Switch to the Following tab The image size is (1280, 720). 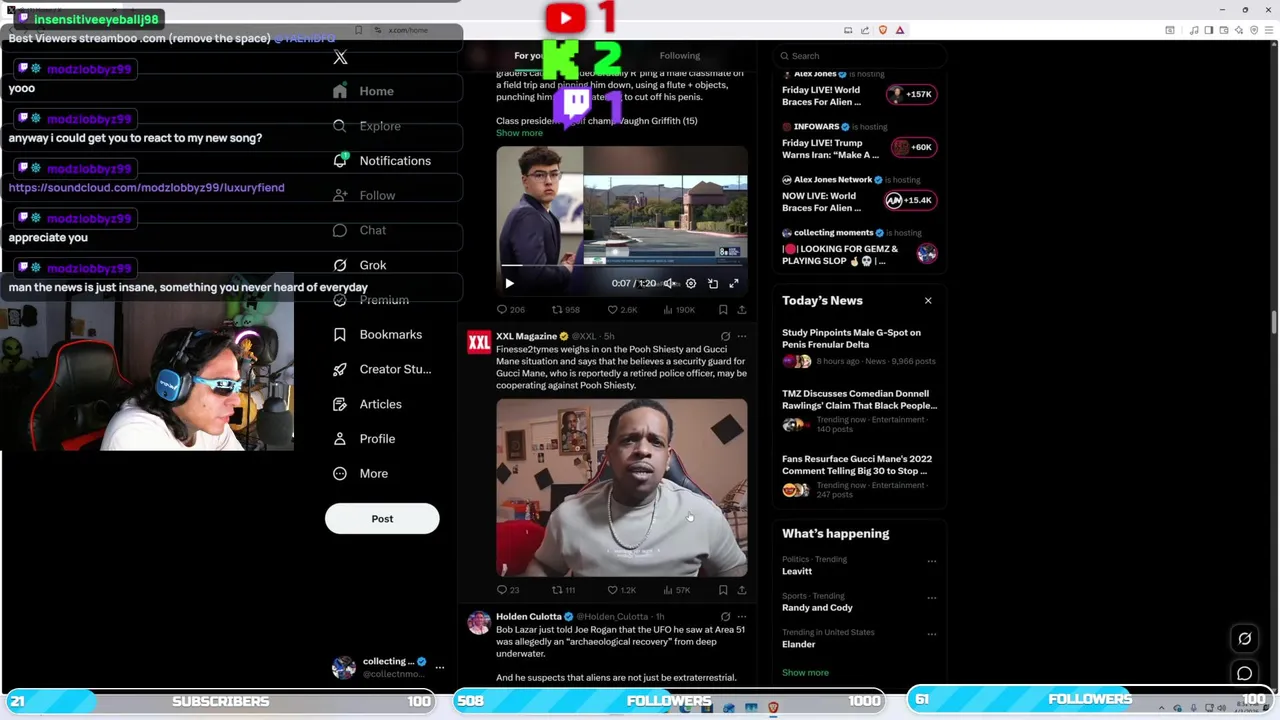680,56
